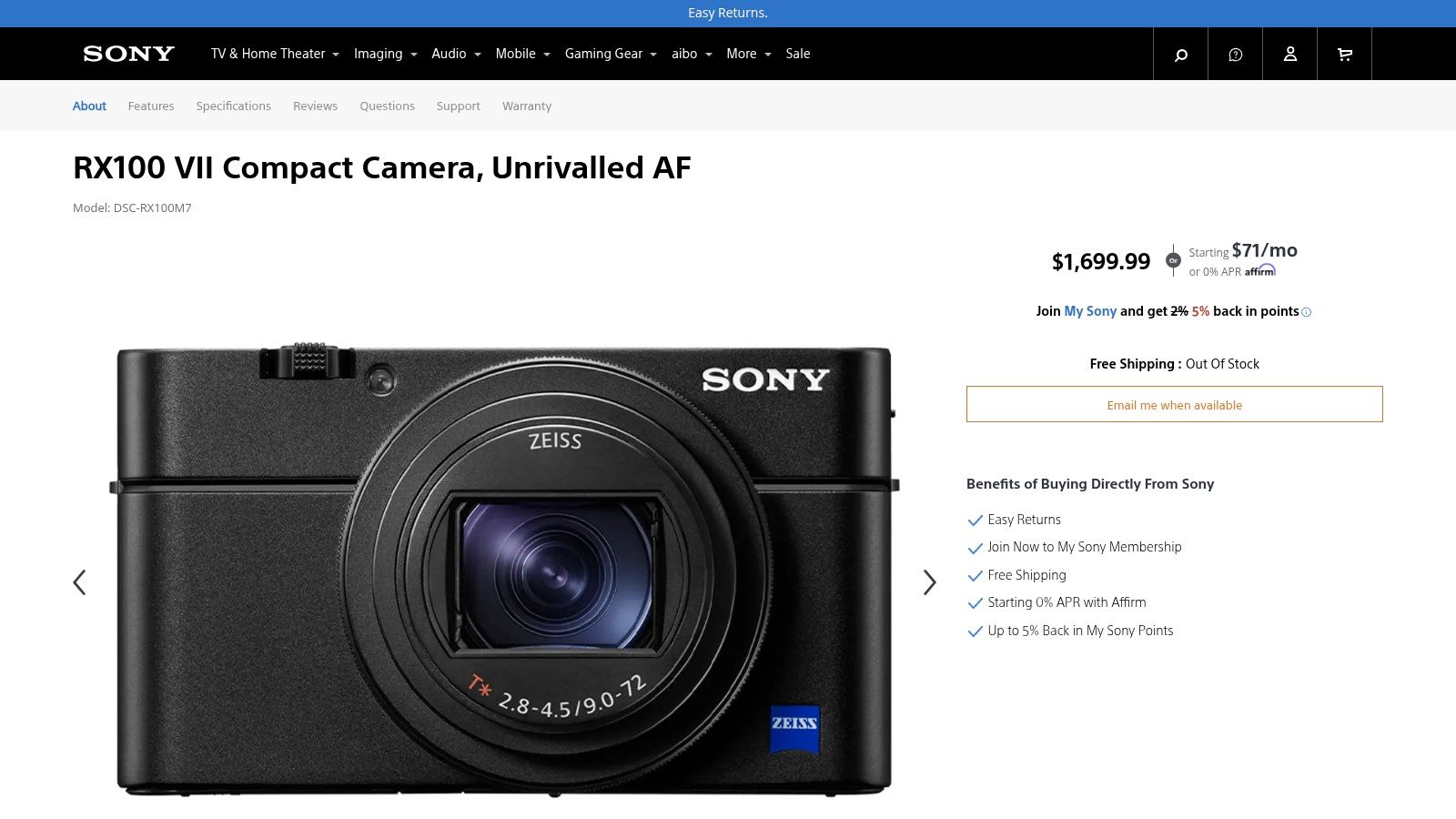Expand the Mobile menu
Viewport: 1456px width, 819px height.
pyautogui.click(x=523, y=54)
